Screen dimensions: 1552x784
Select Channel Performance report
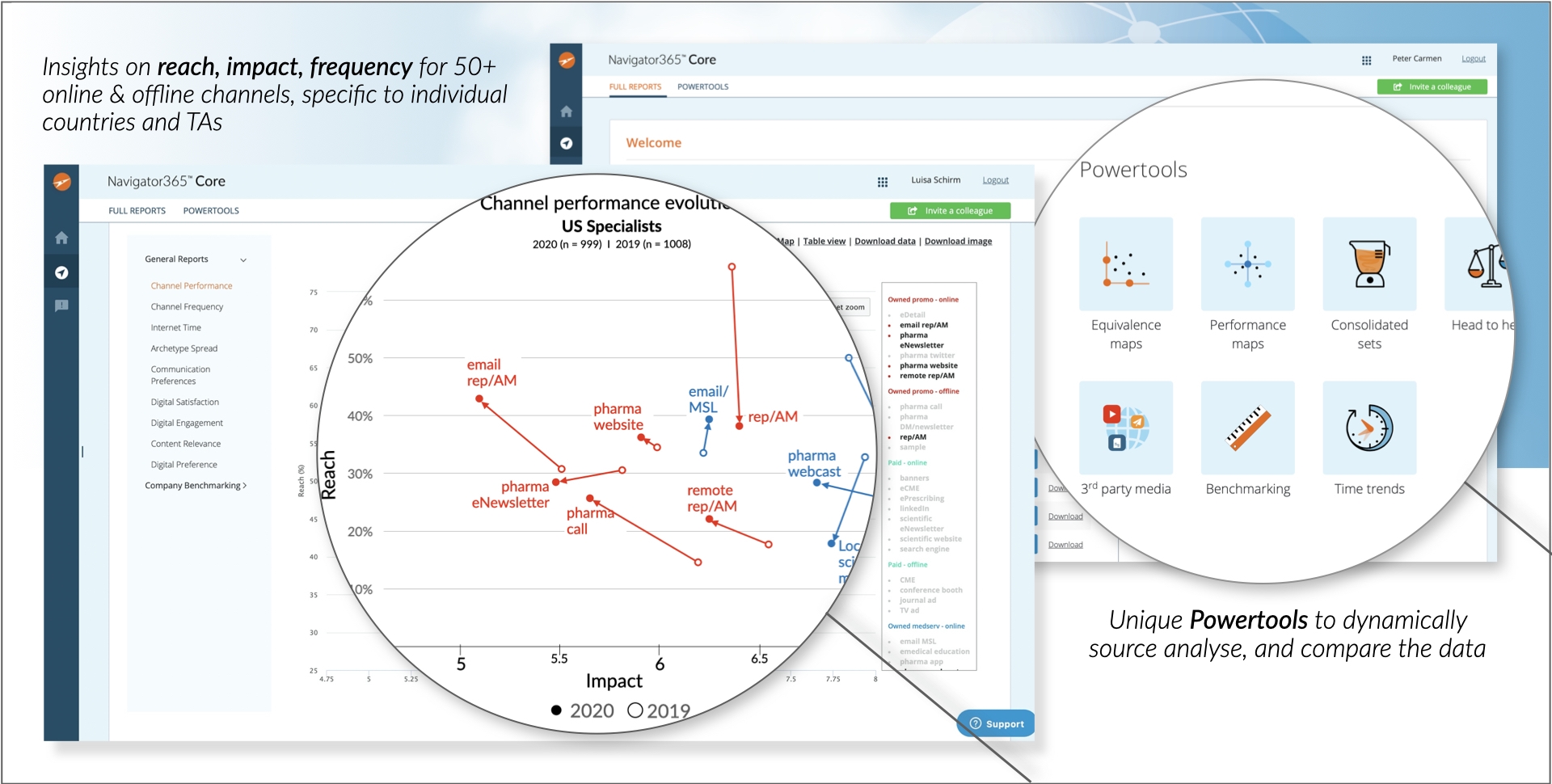point(192,286)
